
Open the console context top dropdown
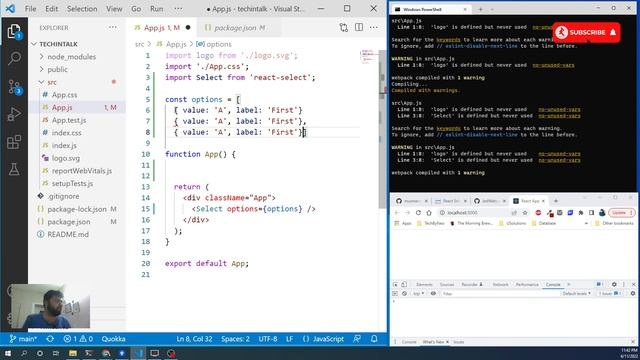[418, 293]
